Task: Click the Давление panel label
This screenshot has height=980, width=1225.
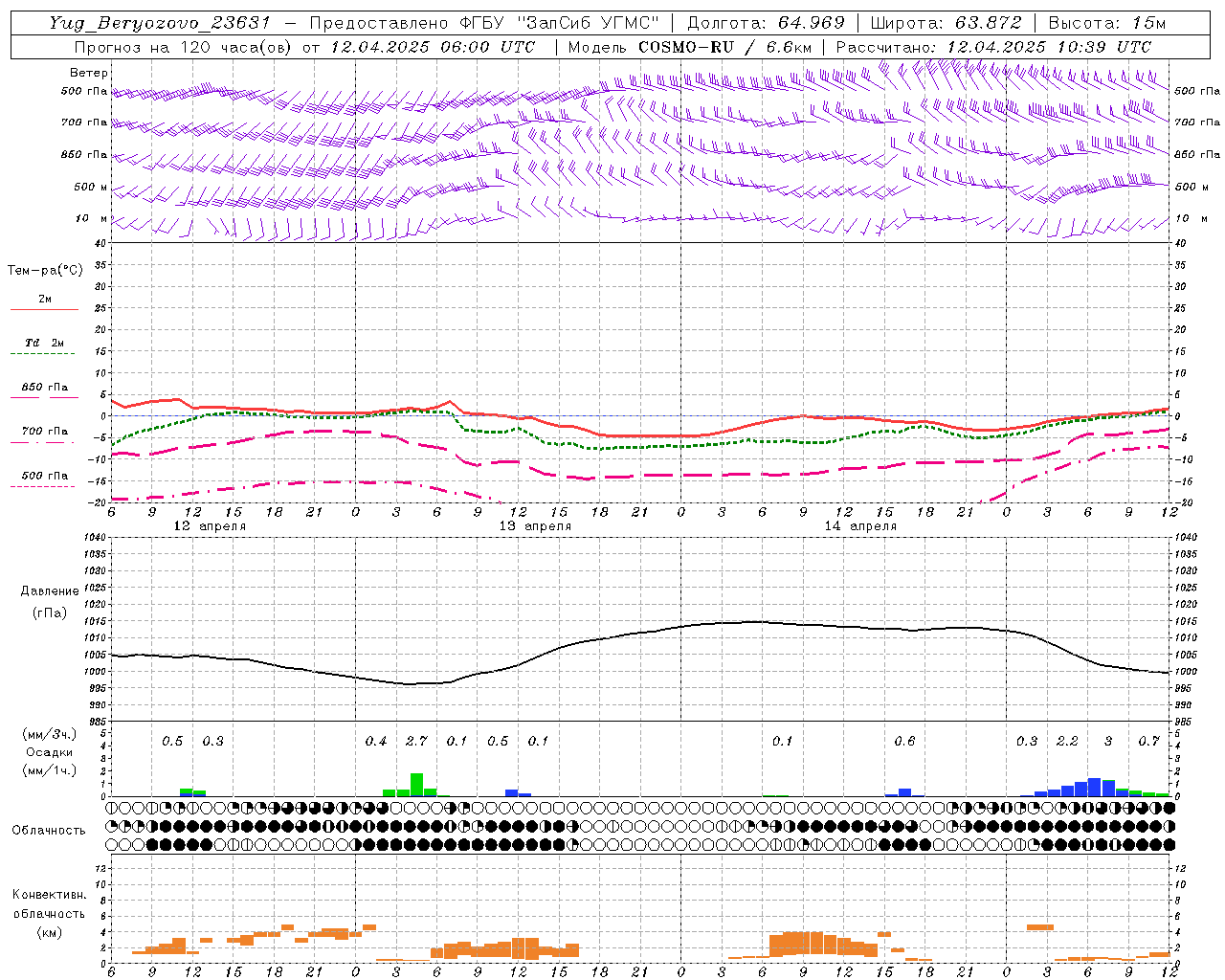Action: (50, 591)
